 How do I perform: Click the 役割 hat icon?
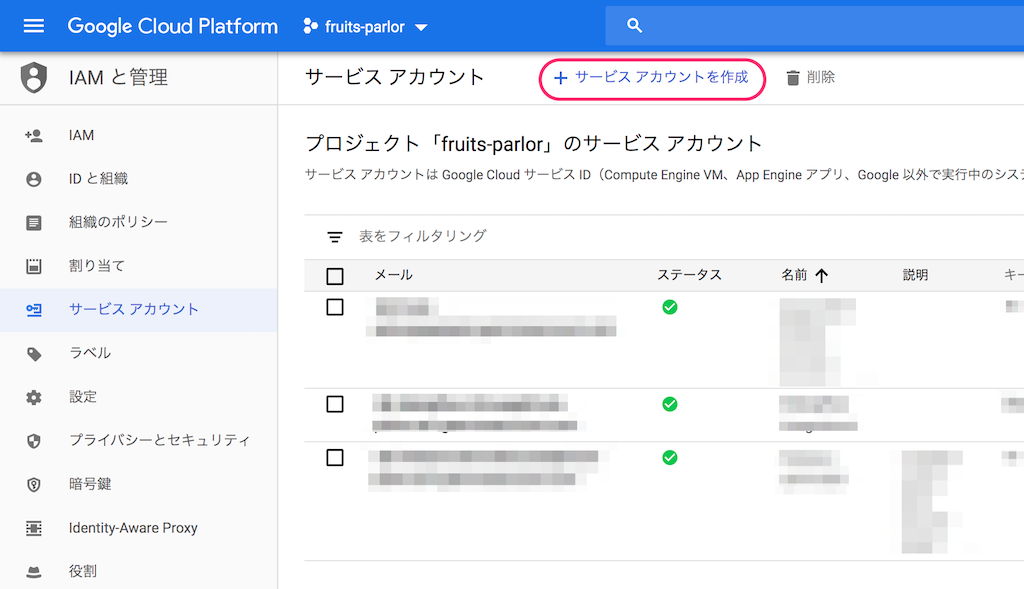click(x=34, y=572)
